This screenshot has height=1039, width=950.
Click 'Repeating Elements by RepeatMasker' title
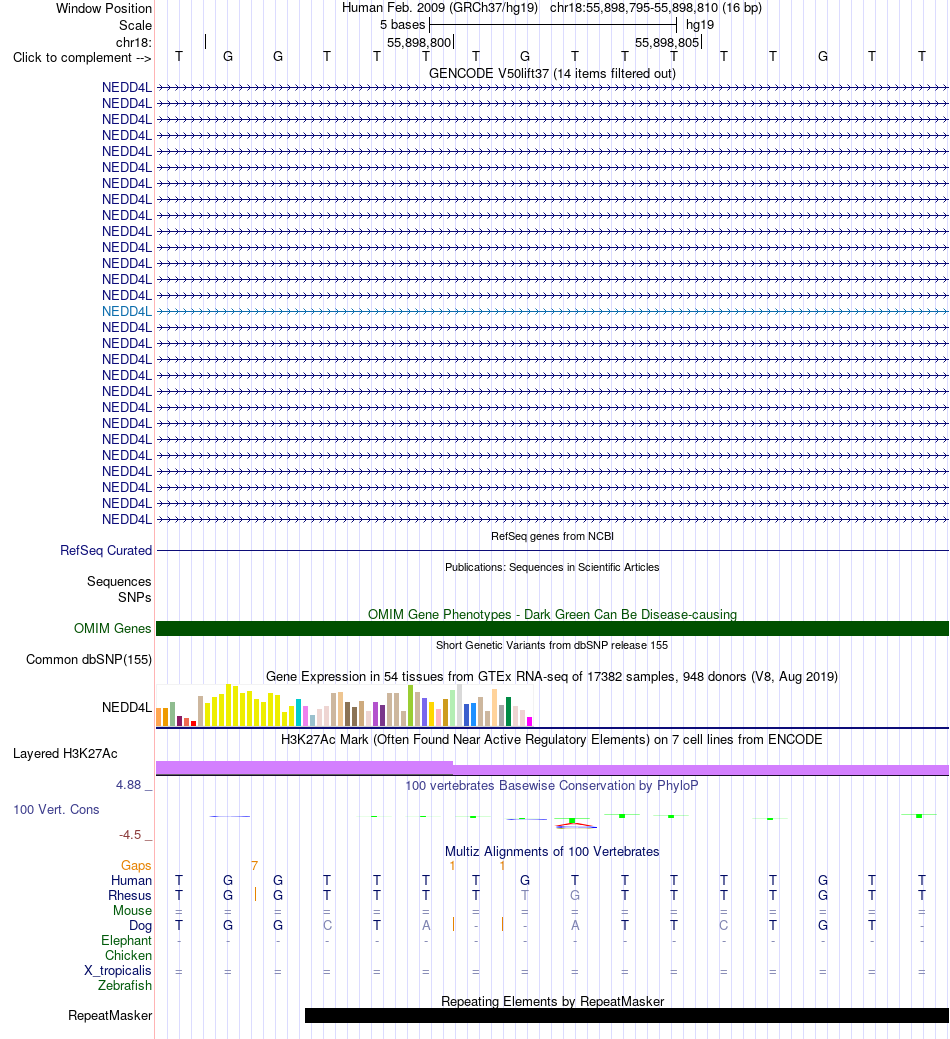[x=552, y=1001]
